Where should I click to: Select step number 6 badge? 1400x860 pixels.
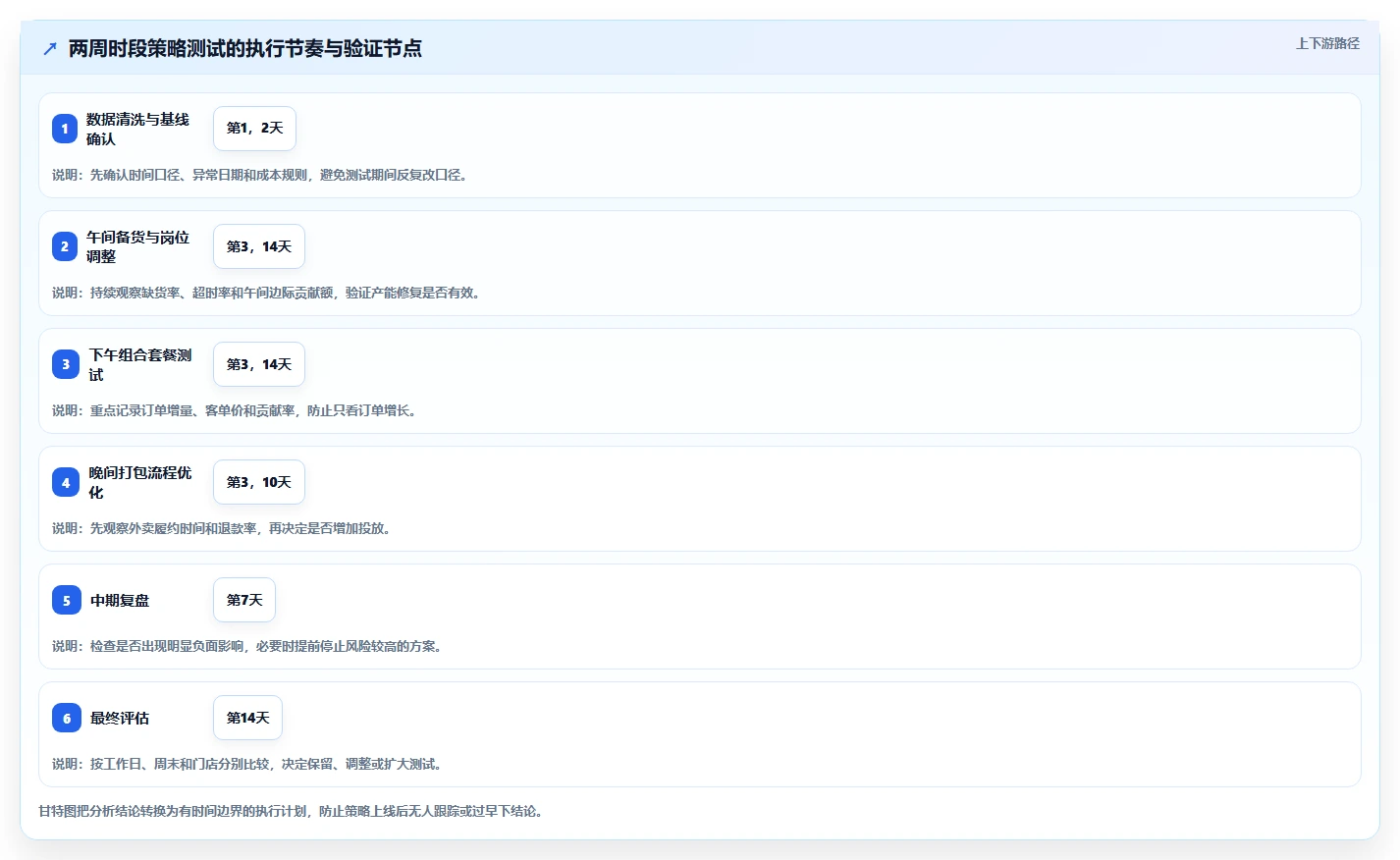pyautogui.click(x=67, y=718)
